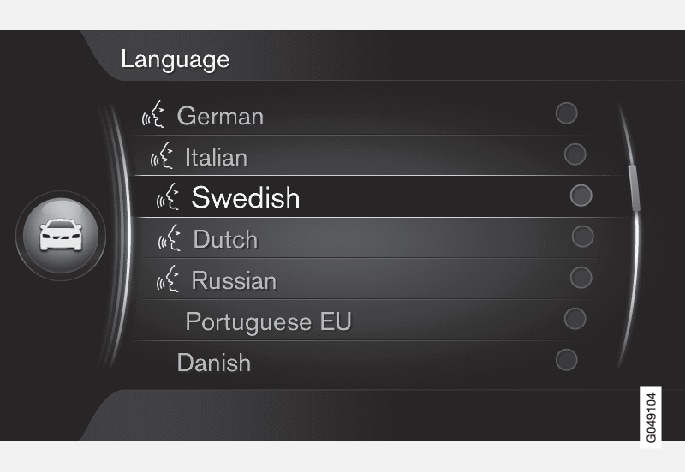Click the voice icon beside Swedish
Viewport: 685px width, 472px height.
[x=169, y=197]
